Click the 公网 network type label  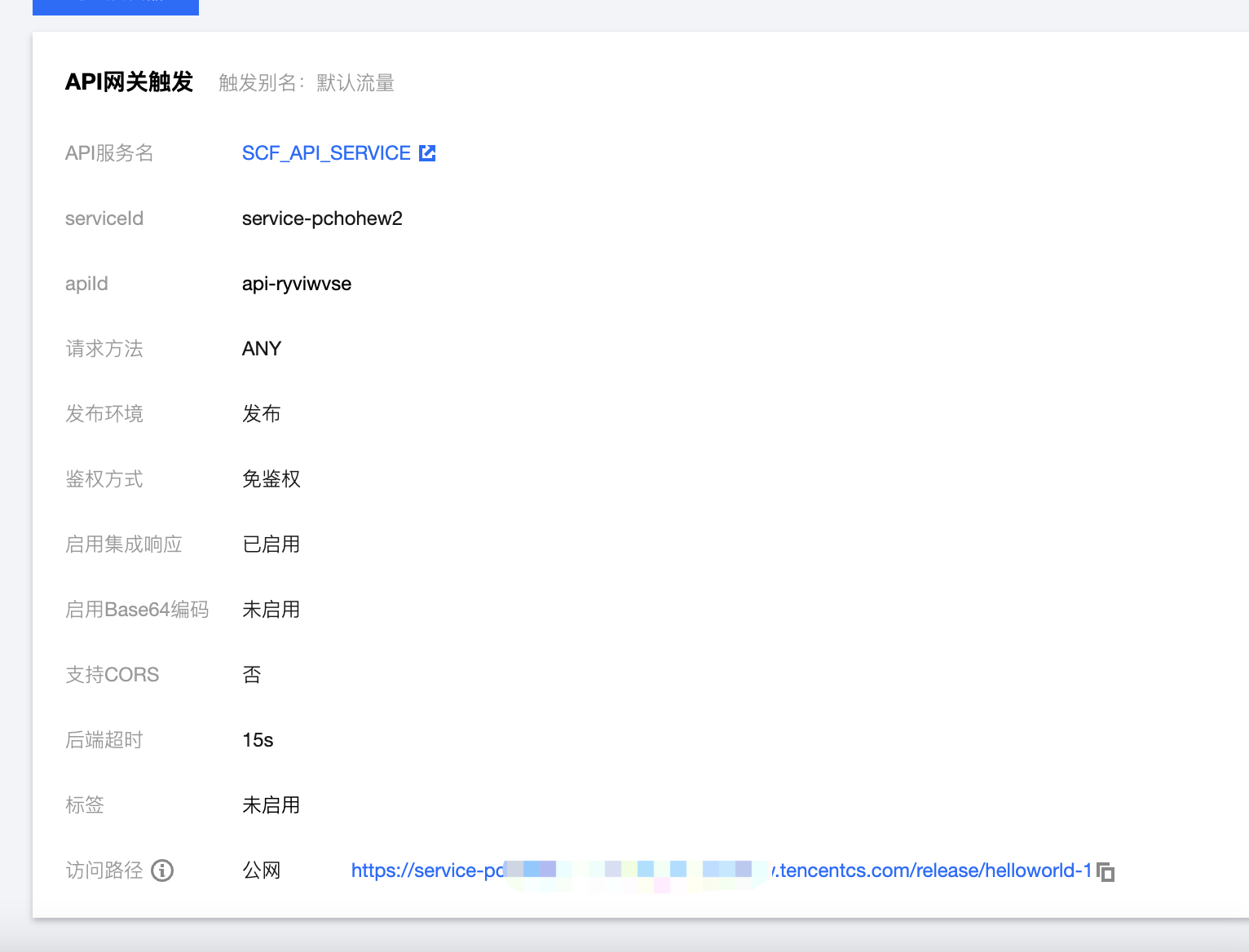point(262,870)
